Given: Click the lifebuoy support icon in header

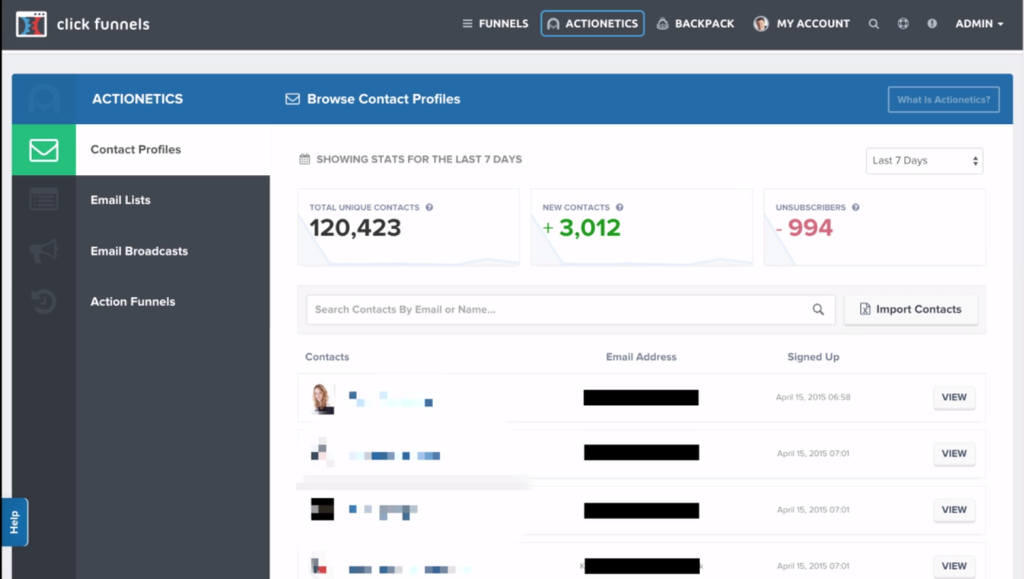Looking at the screenshot, I should pos(903,24).
